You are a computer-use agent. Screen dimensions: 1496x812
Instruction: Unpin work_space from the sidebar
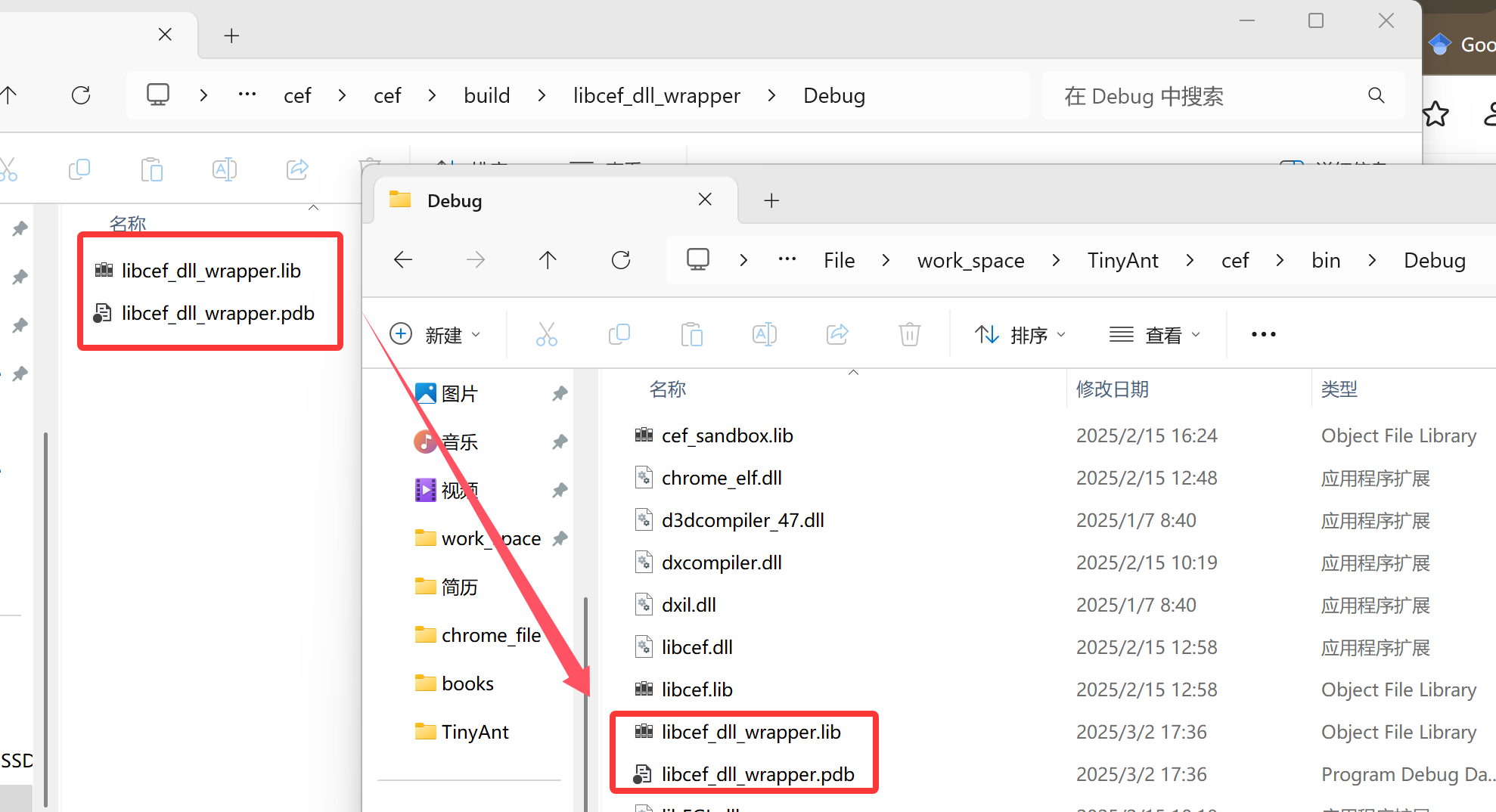click(x=560, y=538)
